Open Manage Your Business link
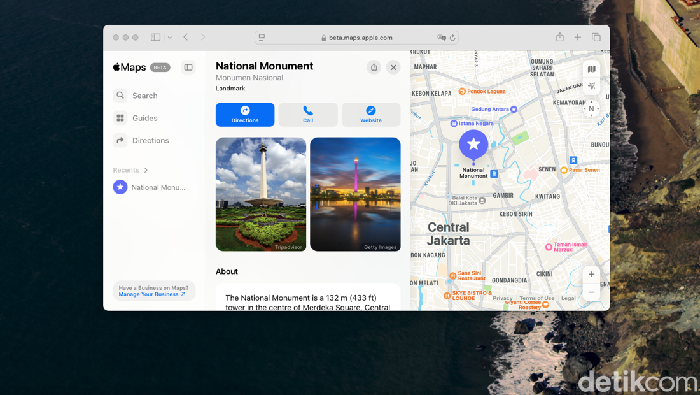This screenshot has width=700, height=395. 152,294
